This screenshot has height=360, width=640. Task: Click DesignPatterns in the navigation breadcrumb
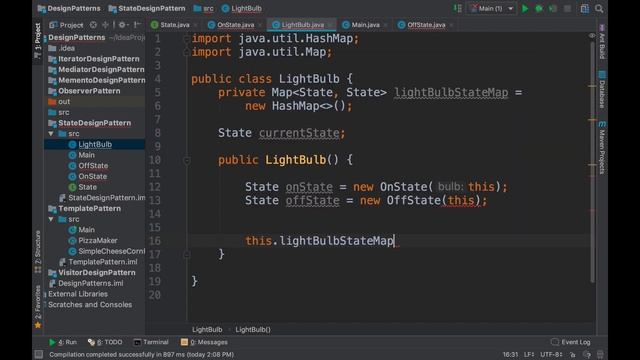[x=69, y=8]
